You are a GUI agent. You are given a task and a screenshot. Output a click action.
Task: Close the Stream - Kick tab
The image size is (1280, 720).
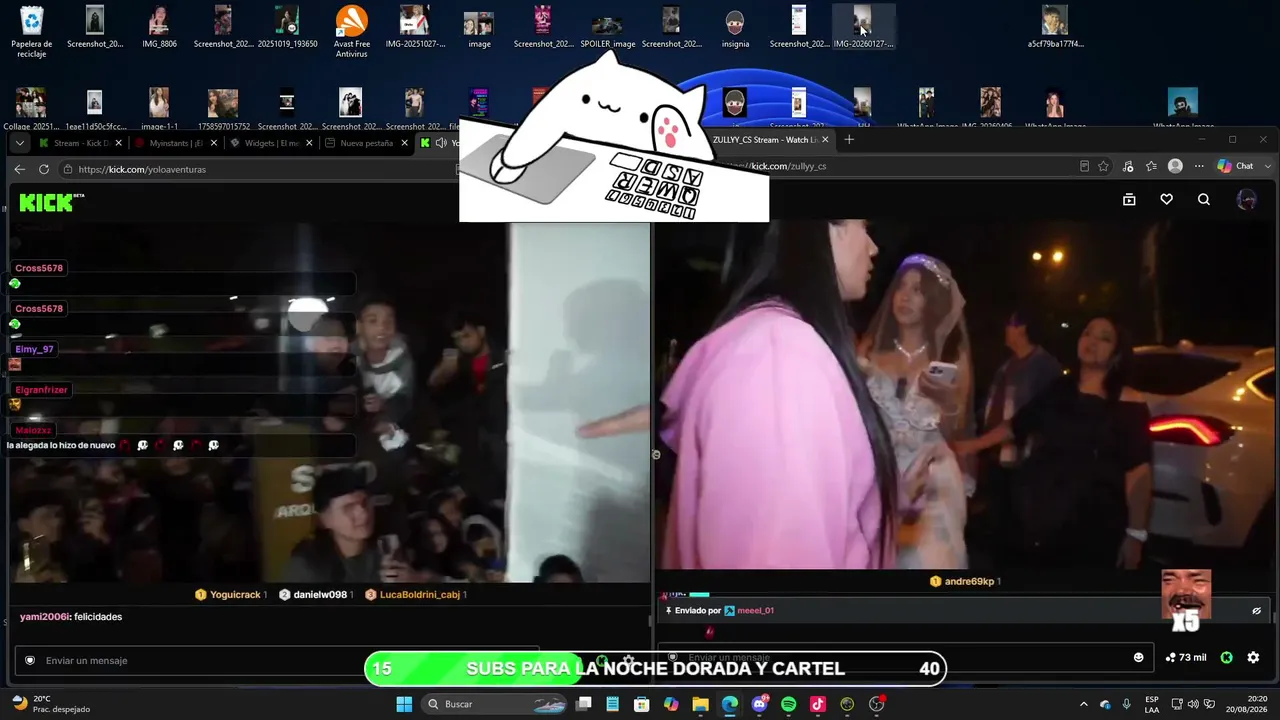click(117, 143)
